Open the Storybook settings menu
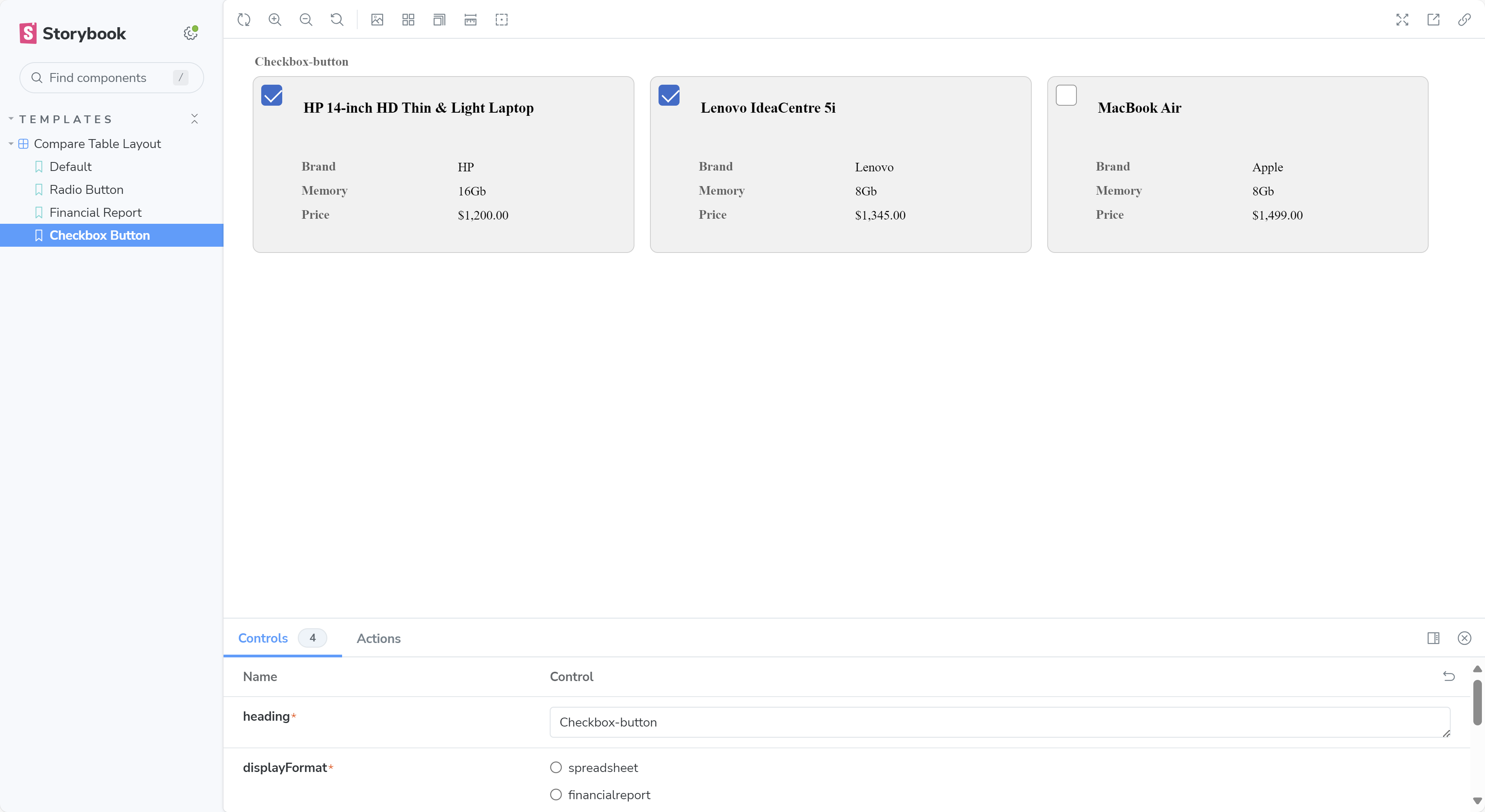 190,33
